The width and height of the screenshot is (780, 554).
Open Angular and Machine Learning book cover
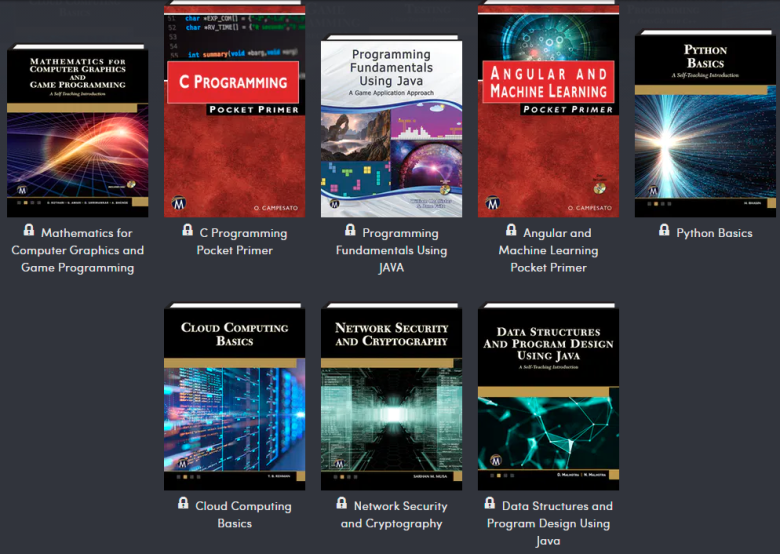(548, 109)
